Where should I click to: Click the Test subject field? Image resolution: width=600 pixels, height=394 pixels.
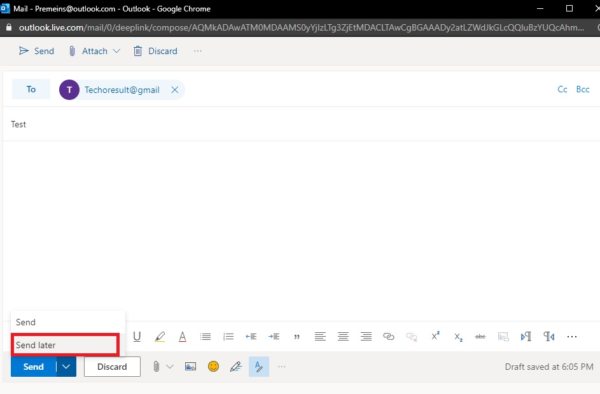coord(302,124)
